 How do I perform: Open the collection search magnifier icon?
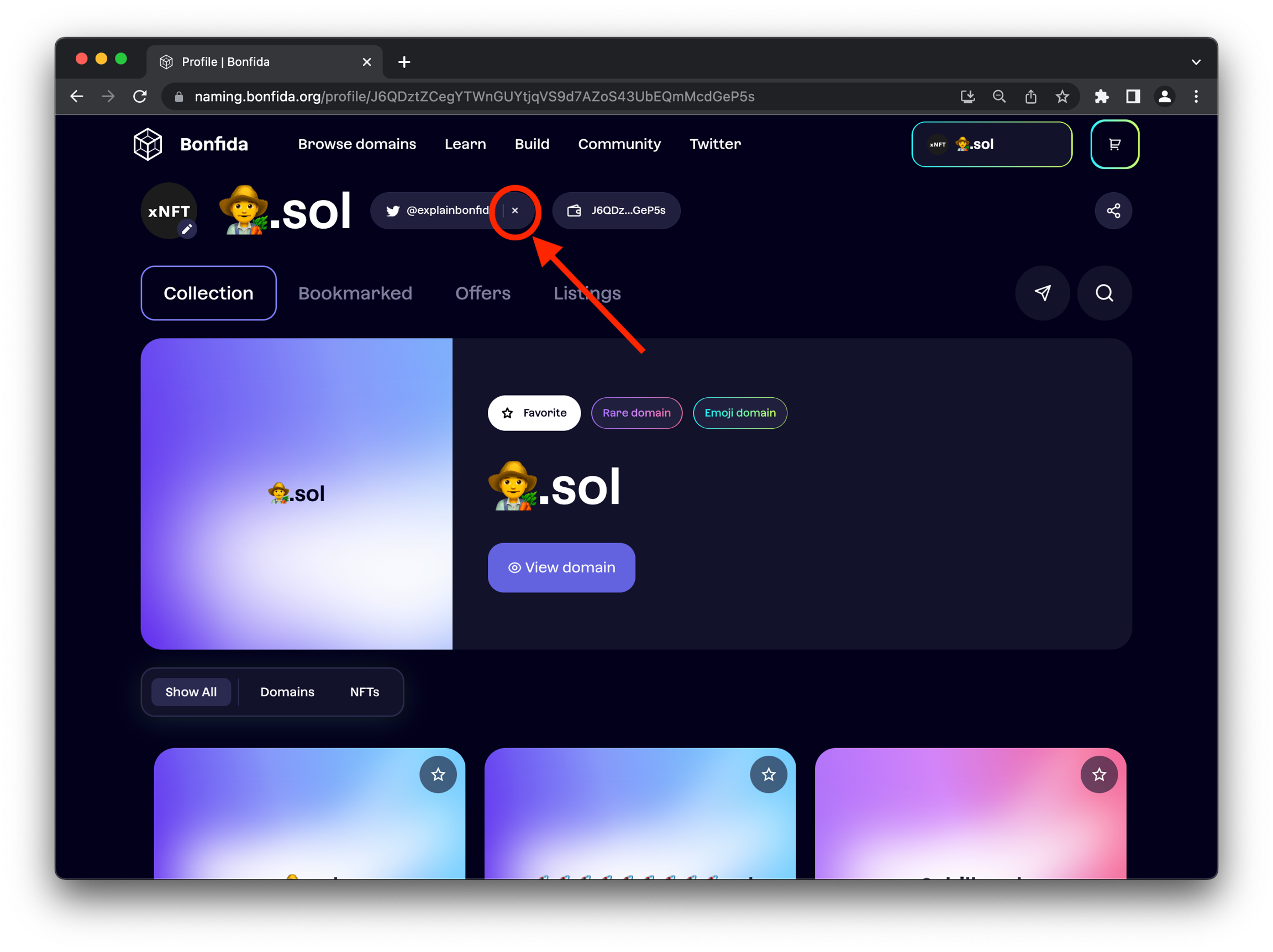coord(1104,293)
